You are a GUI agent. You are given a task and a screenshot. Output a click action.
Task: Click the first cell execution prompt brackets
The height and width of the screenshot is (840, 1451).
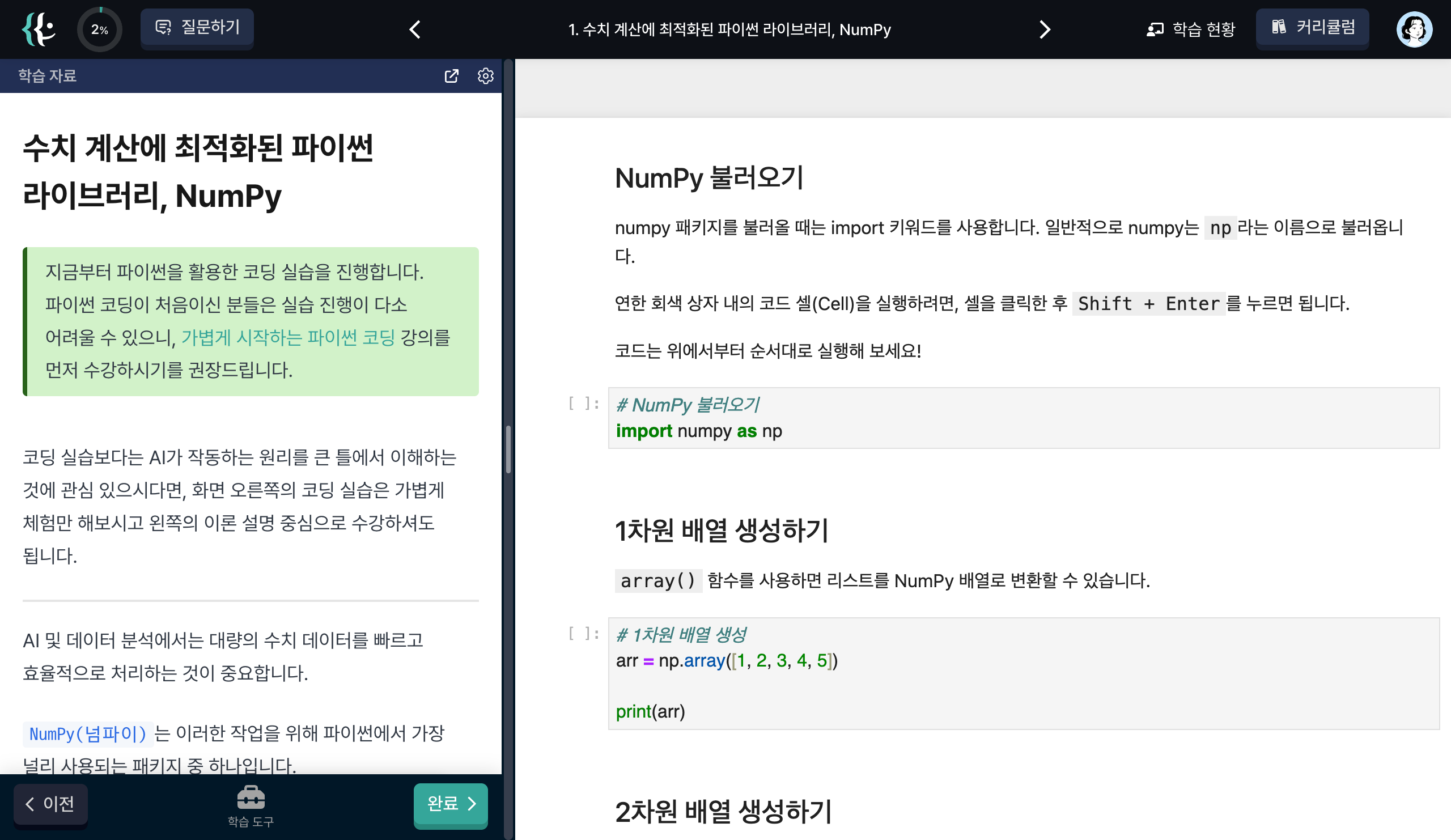[584, 404]
